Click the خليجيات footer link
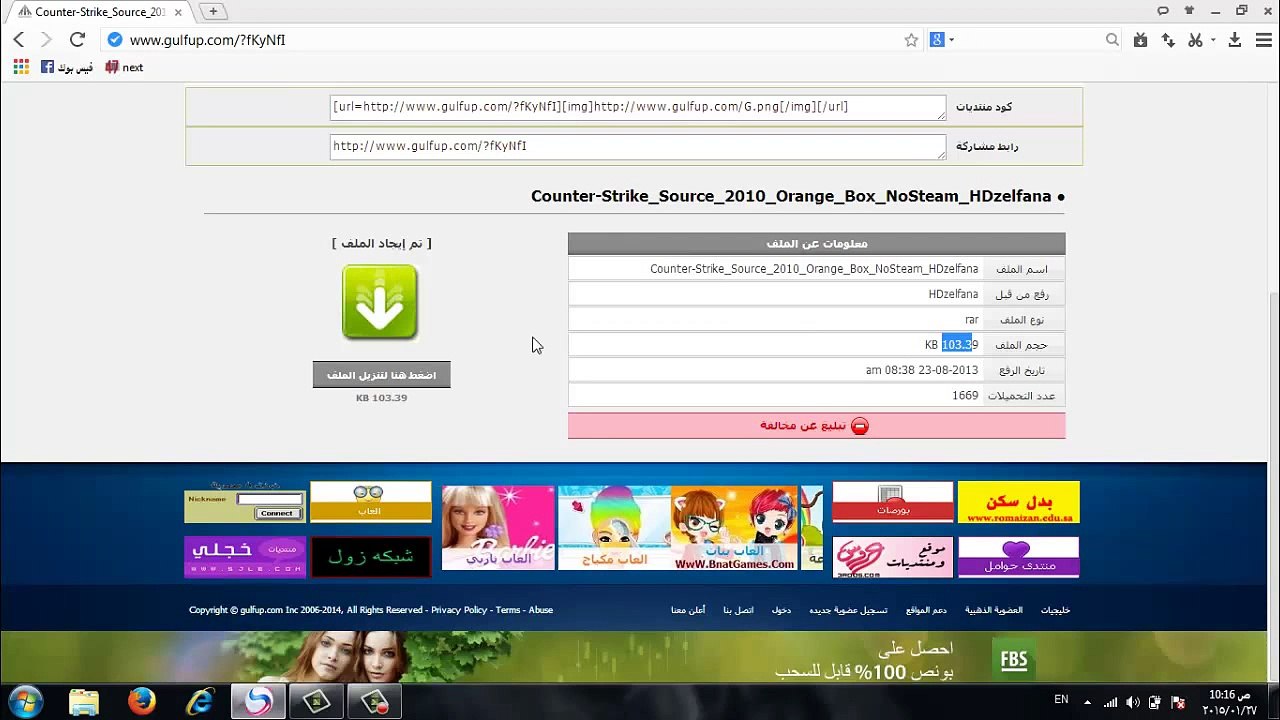 click(x=1055, y=610)
